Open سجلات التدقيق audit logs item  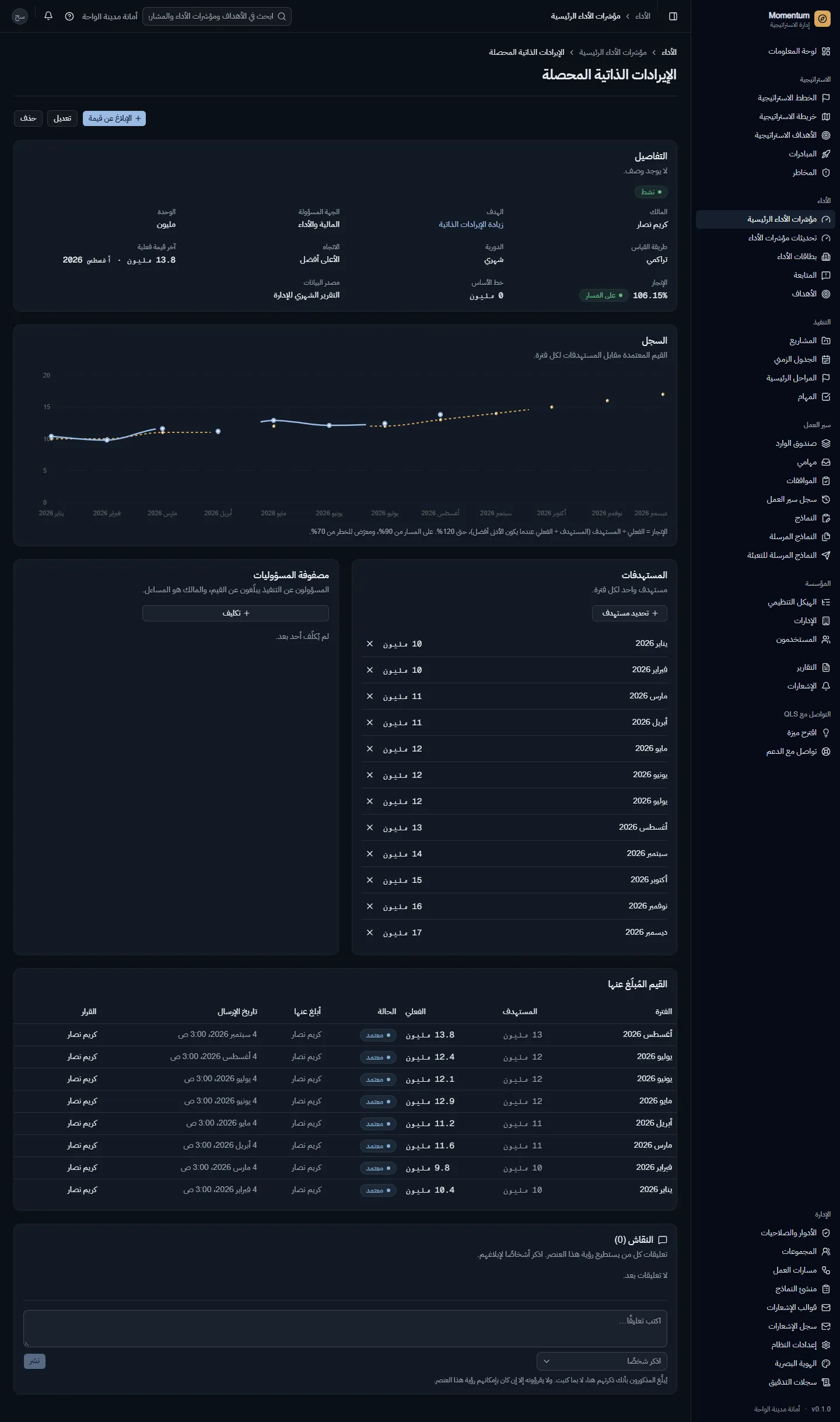pos(765,1382)
